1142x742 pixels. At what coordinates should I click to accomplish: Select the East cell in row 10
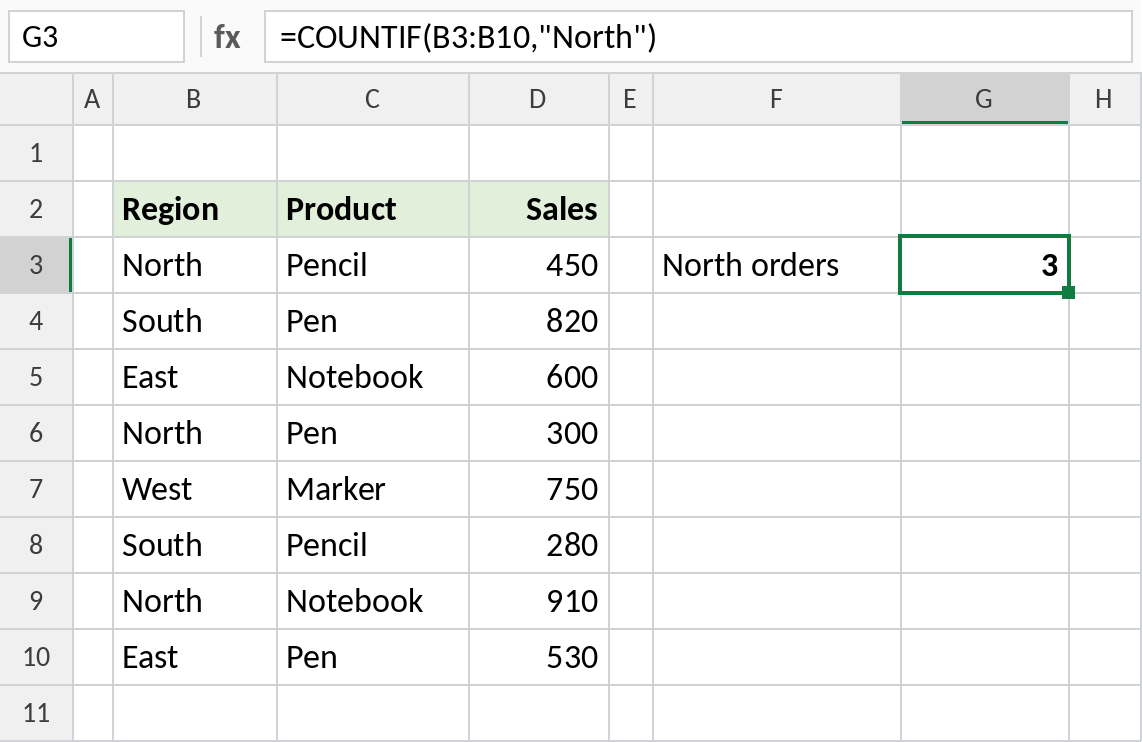pyautogui.click(x=194, y=658)
